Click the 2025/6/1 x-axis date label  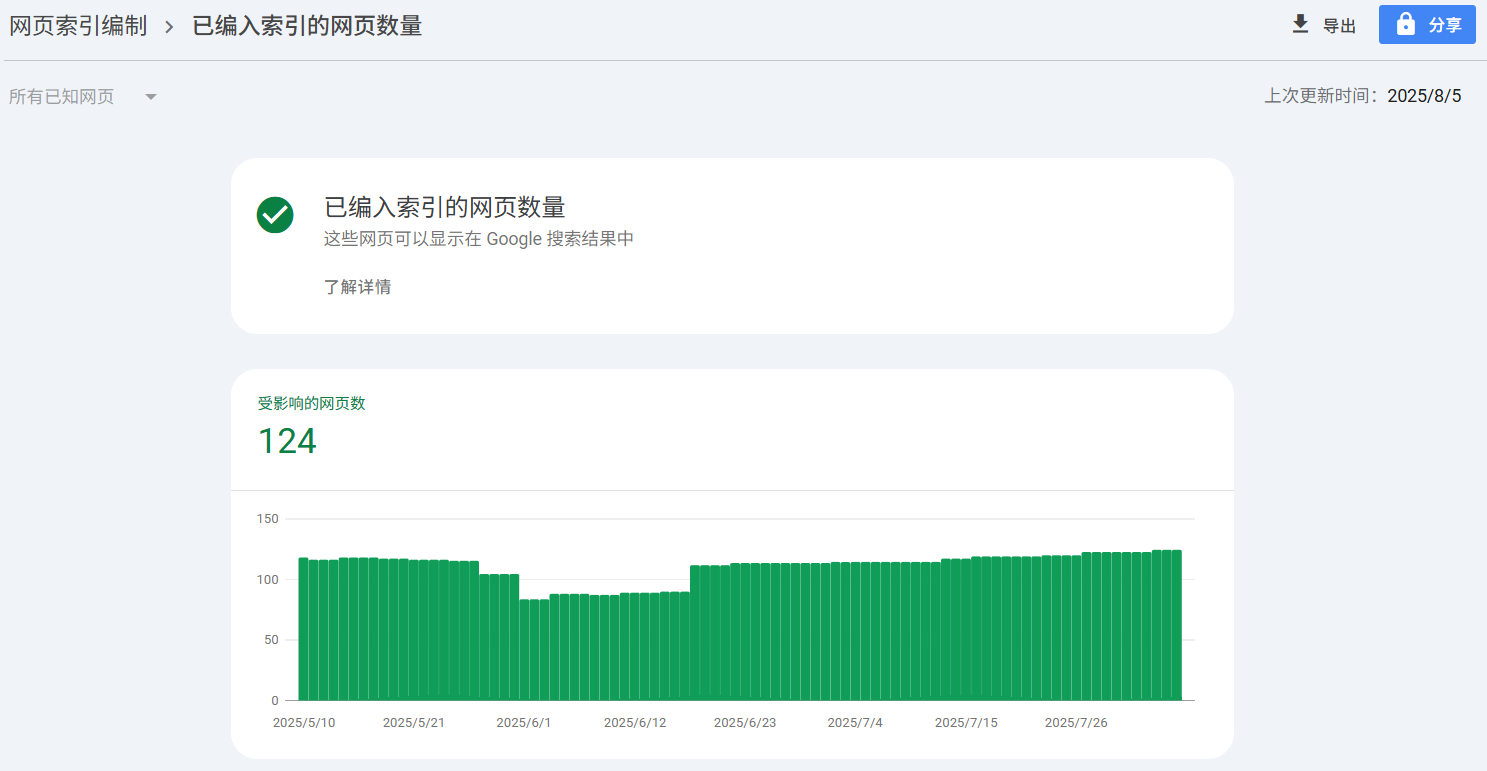pos(524,723)
